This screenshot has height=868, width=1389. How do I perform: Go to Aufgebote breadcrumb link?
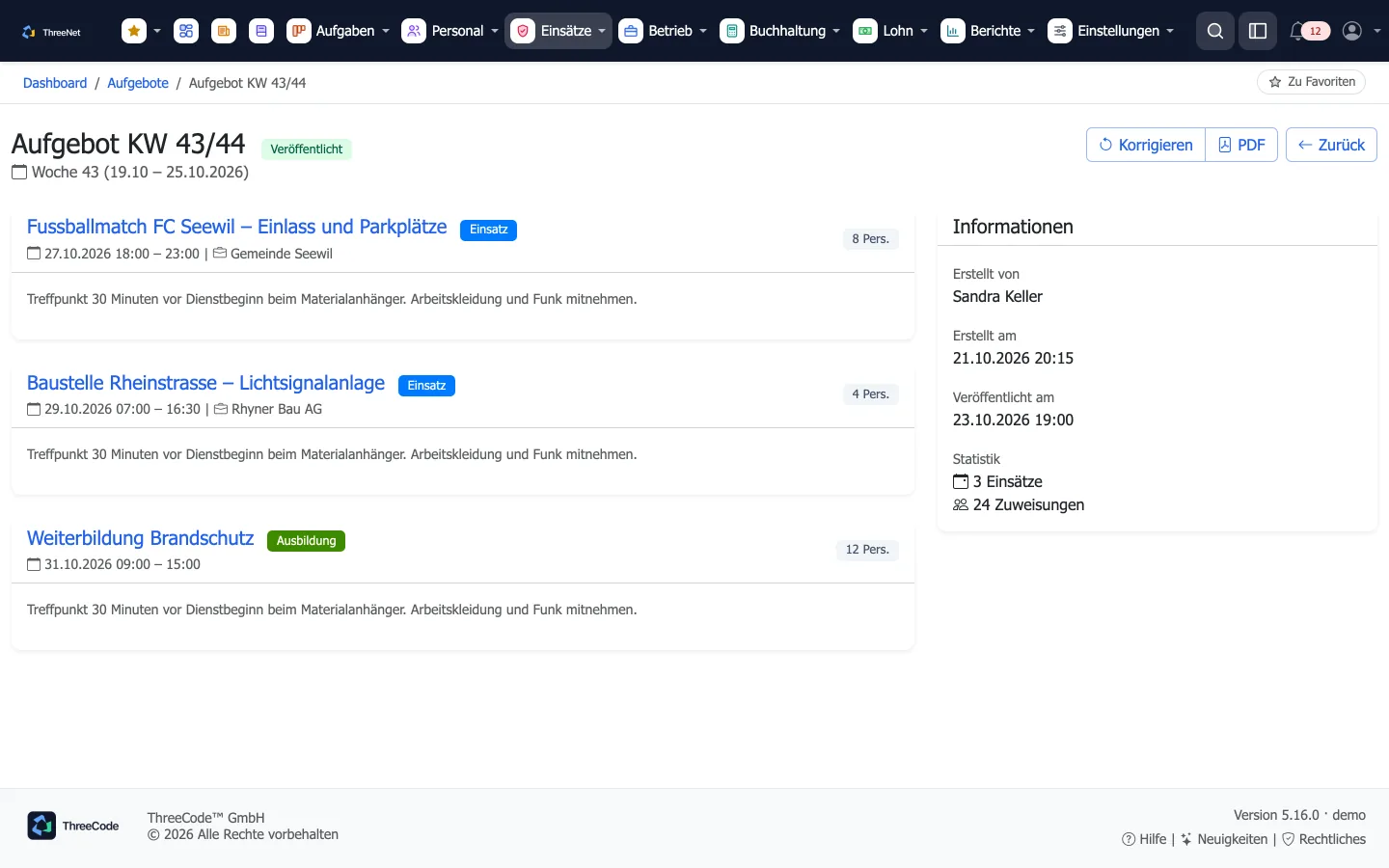coord(138,83)
